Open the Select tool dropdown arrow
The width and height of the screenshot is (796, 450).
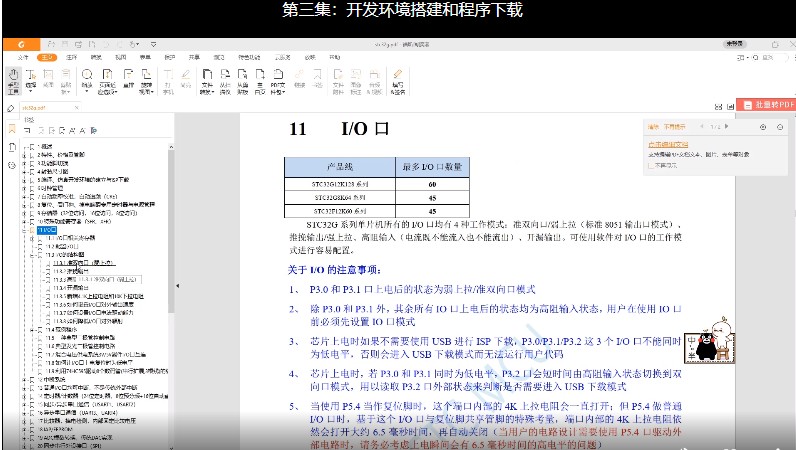point(31,91)
